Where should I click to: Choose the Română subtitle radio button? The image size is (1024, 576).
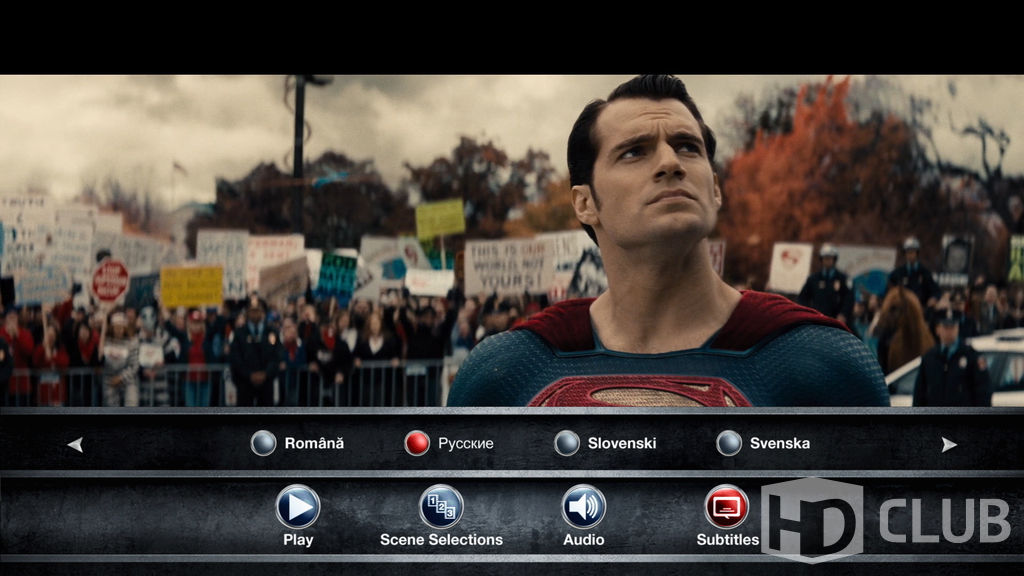[264, 443]
